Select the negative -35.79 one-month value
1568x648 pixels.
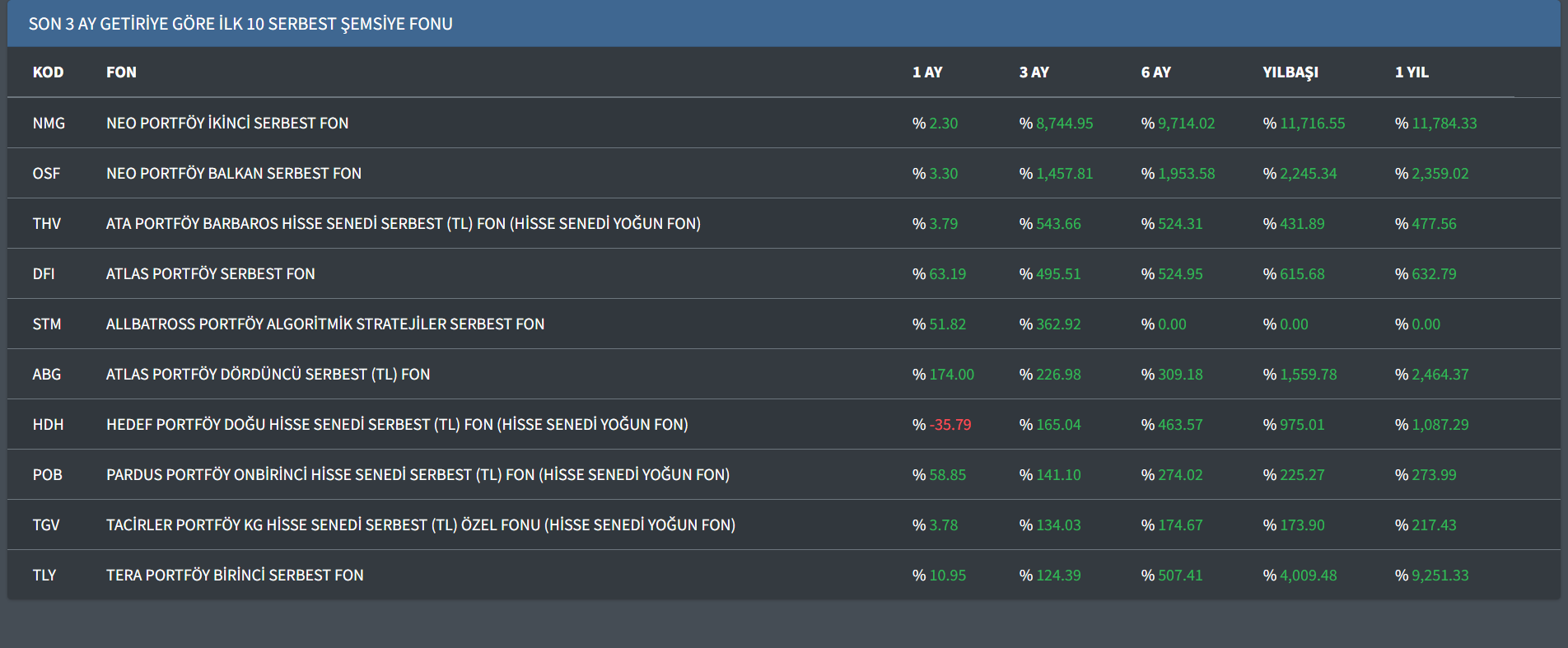[950, 425]
